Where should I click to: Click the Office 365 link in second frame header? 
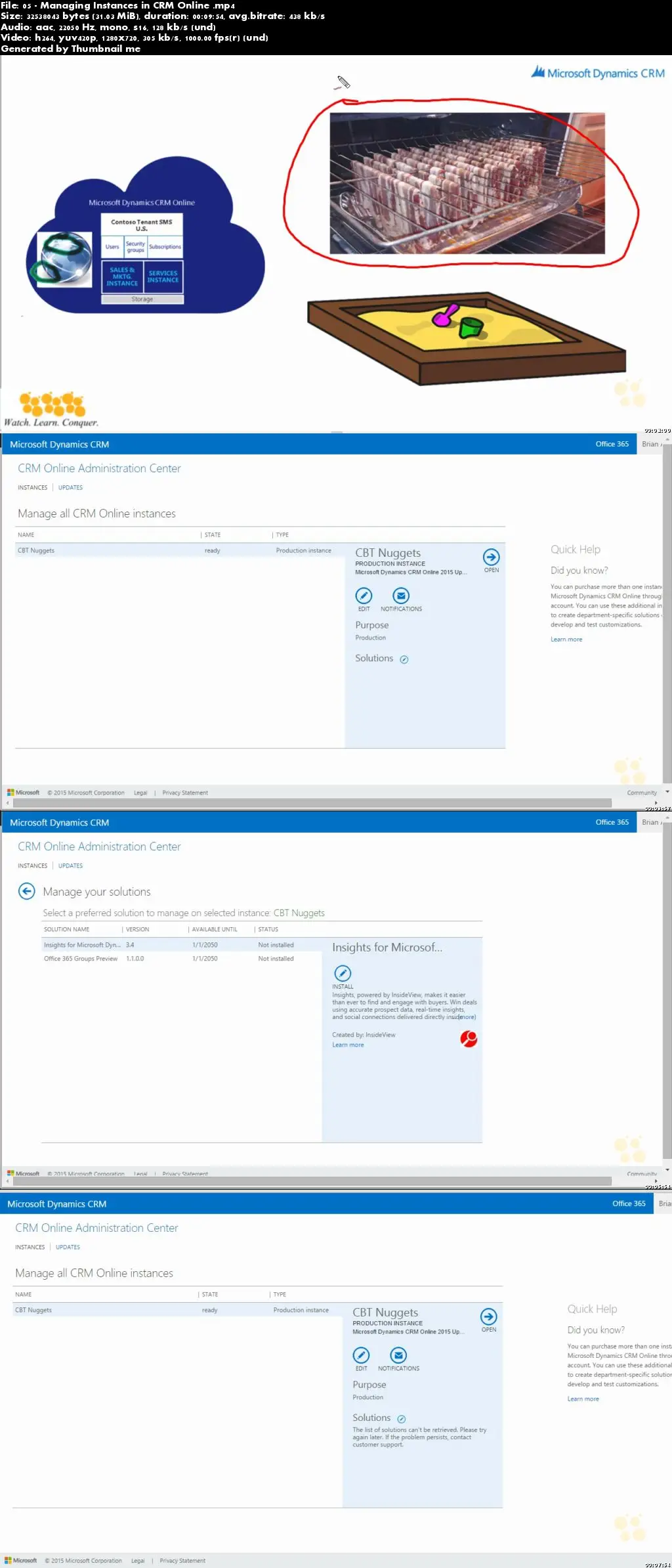coord(612,444)
